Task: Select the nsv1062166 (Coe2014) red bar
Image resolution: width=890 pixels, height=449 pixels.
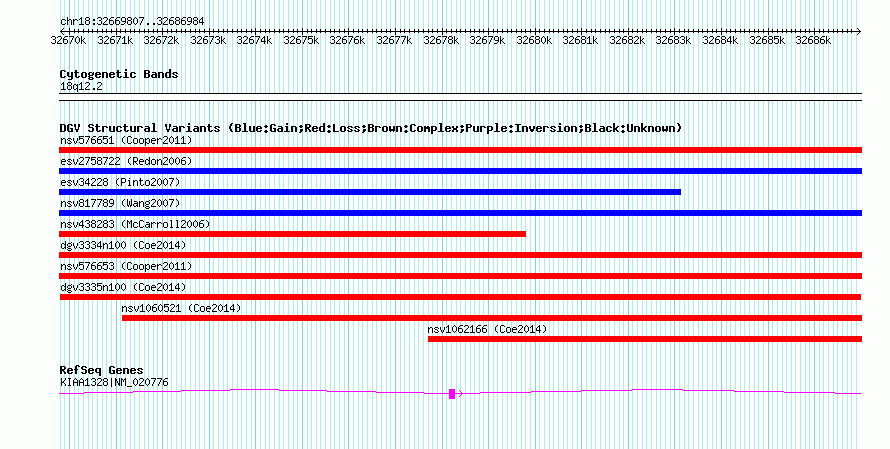Action: 645,339
